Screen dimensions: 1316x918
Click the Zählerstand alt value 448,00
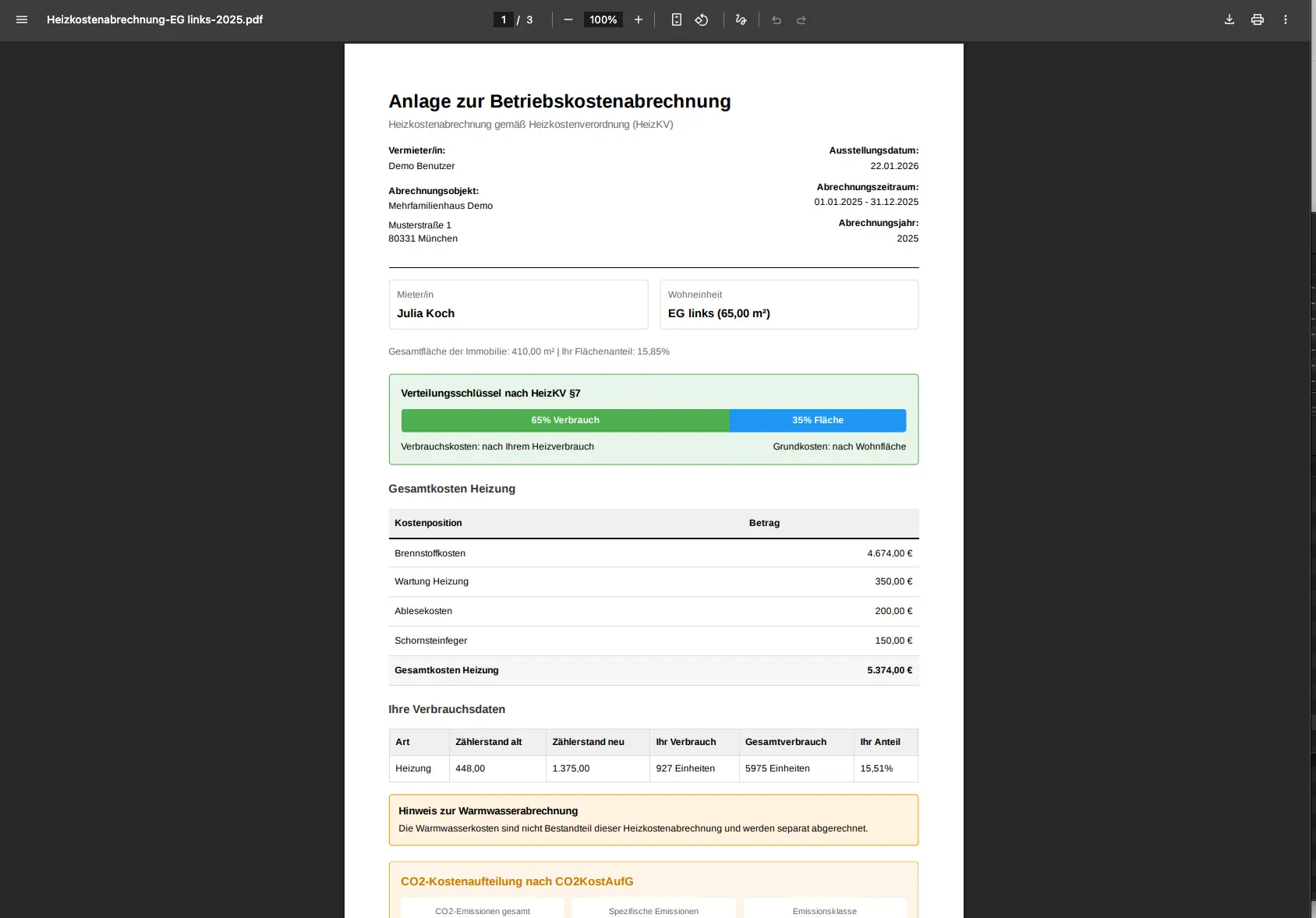tap(470, 768)
